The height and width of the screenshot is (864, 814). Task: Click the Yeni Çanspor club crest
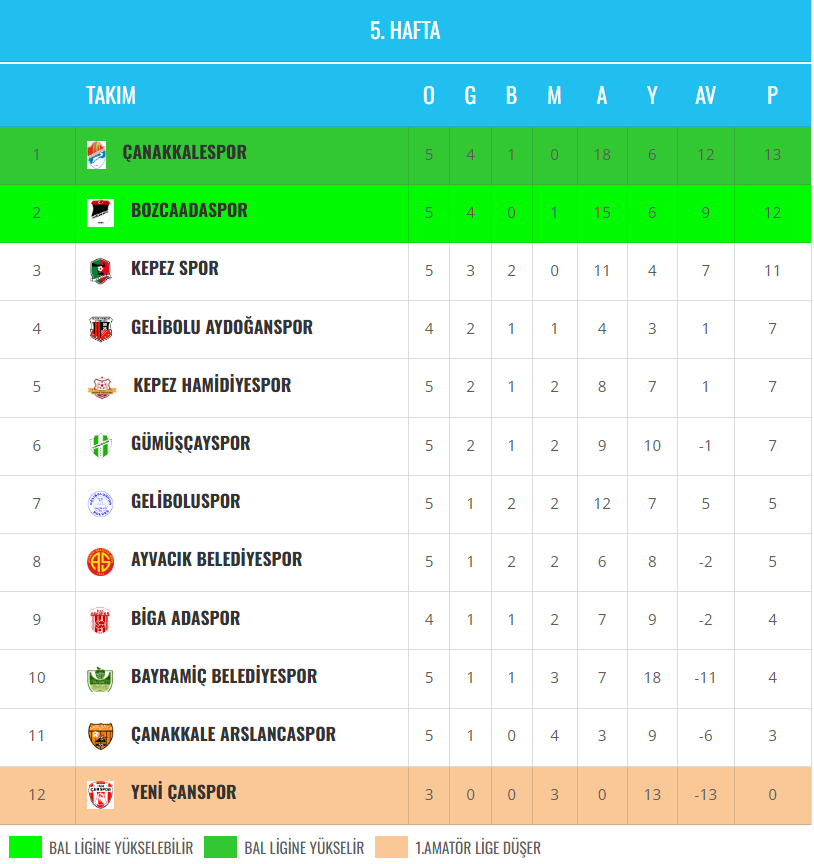tap(100, 794)
